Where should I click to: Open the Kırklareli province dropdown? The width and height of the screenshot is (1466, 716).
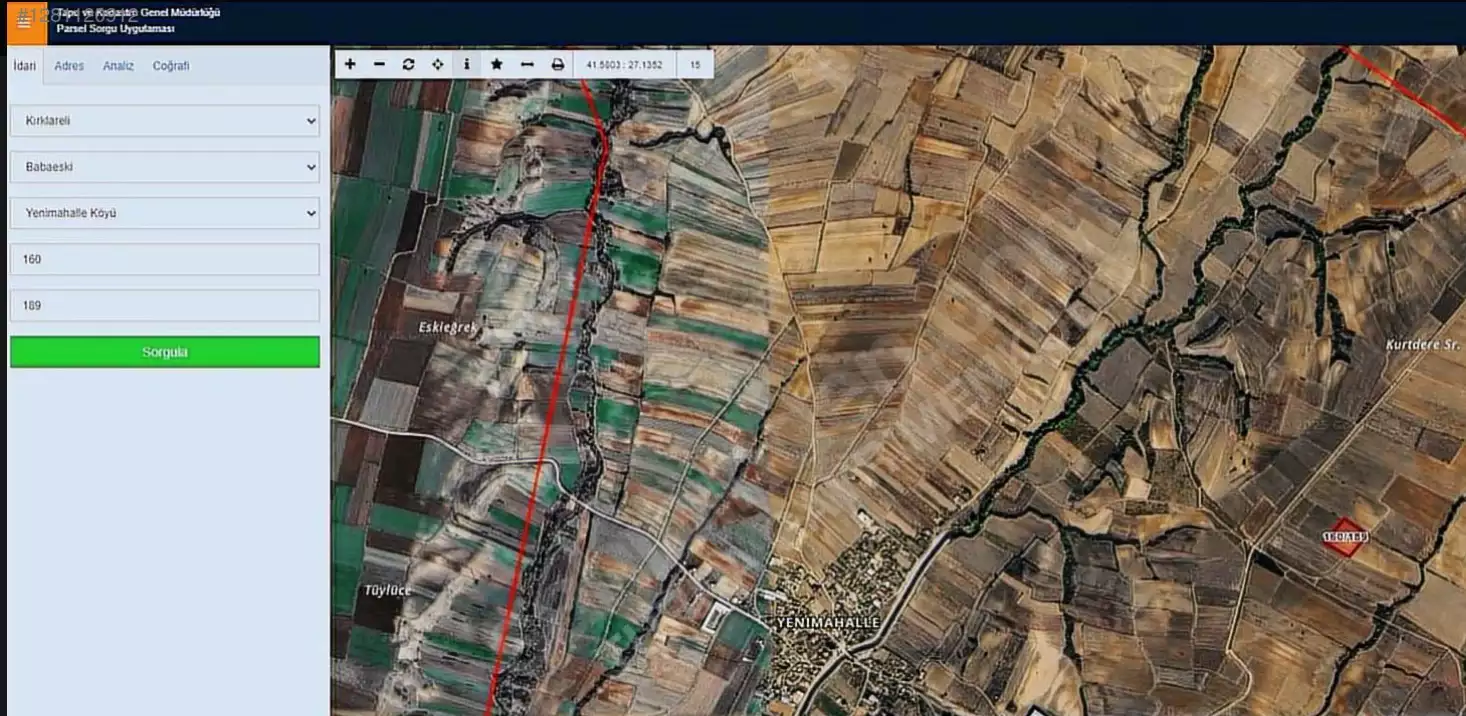[165, 121]
